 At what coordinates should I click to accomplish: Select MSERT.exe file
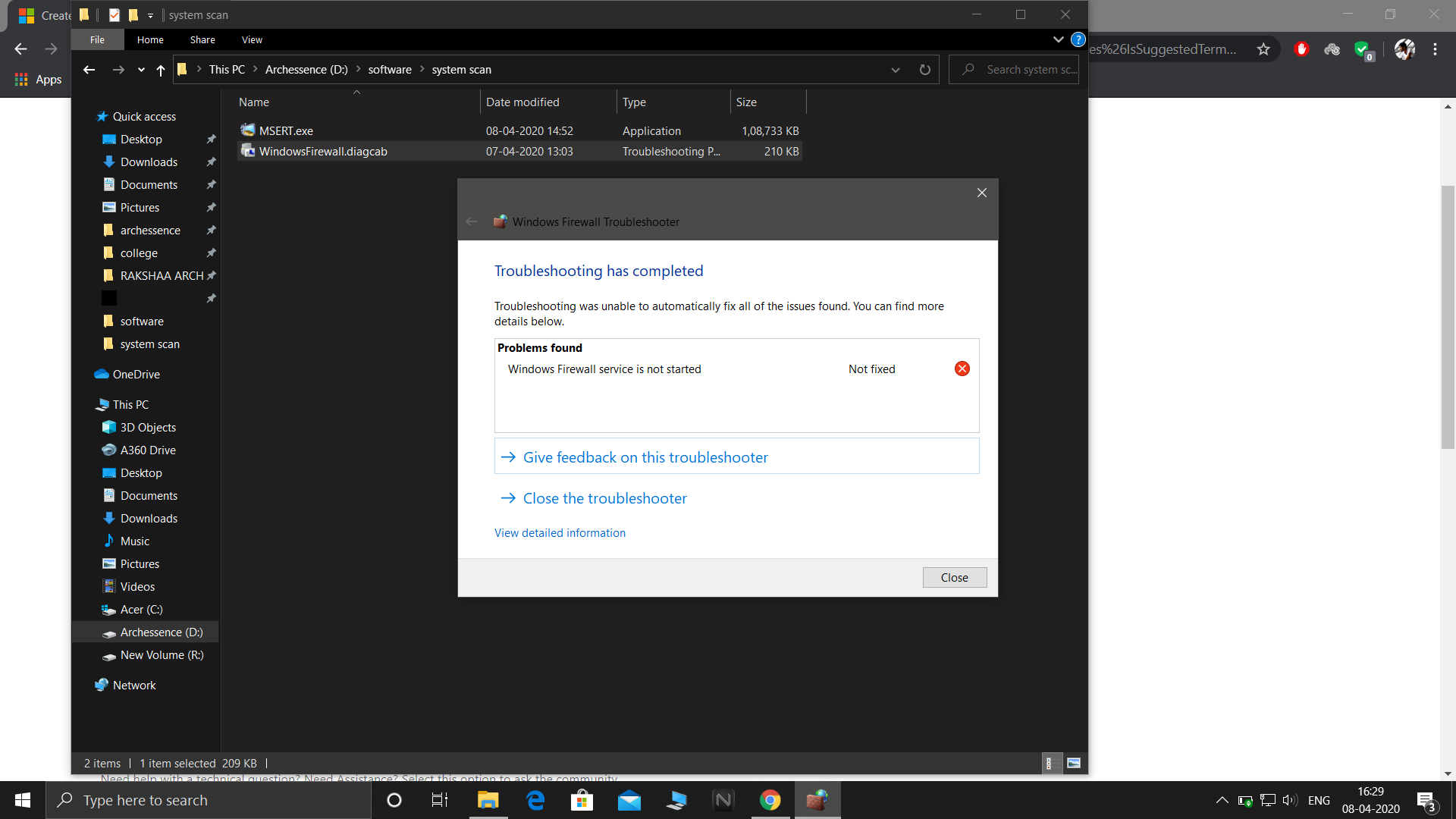(519, 130)
